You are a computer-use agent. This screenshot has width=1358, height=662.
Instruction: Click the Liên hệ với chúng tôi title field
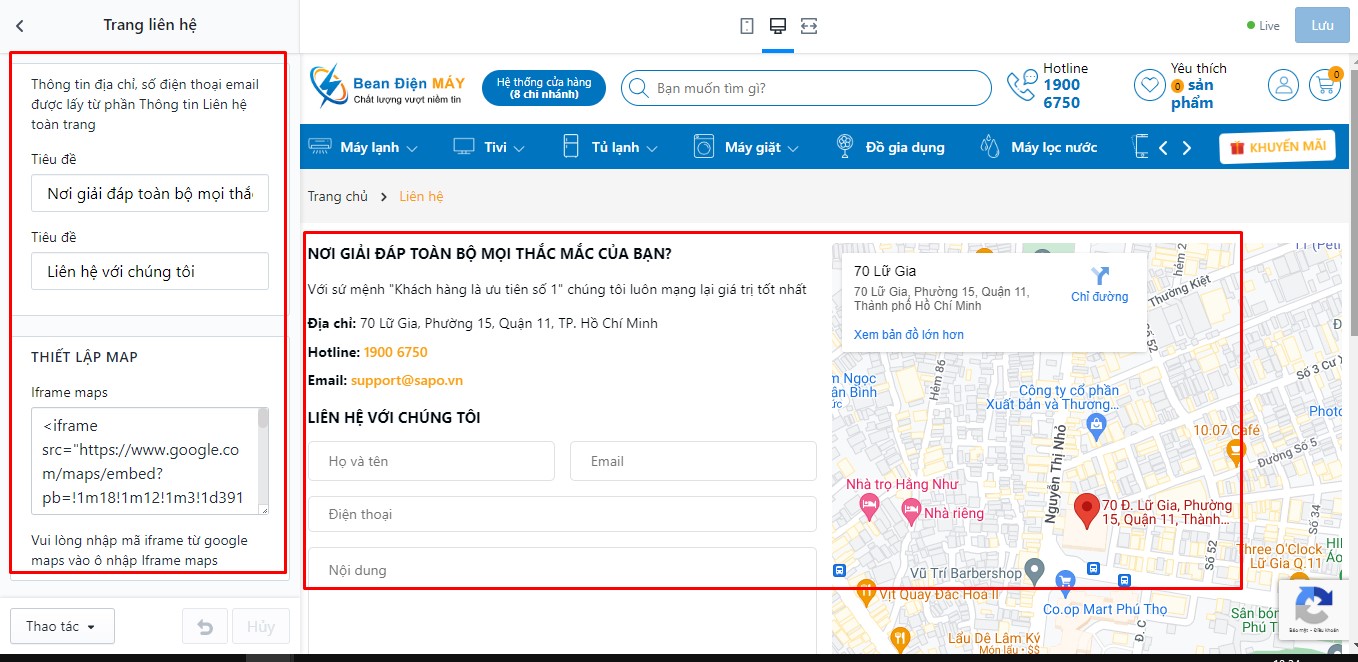[150, 271]
